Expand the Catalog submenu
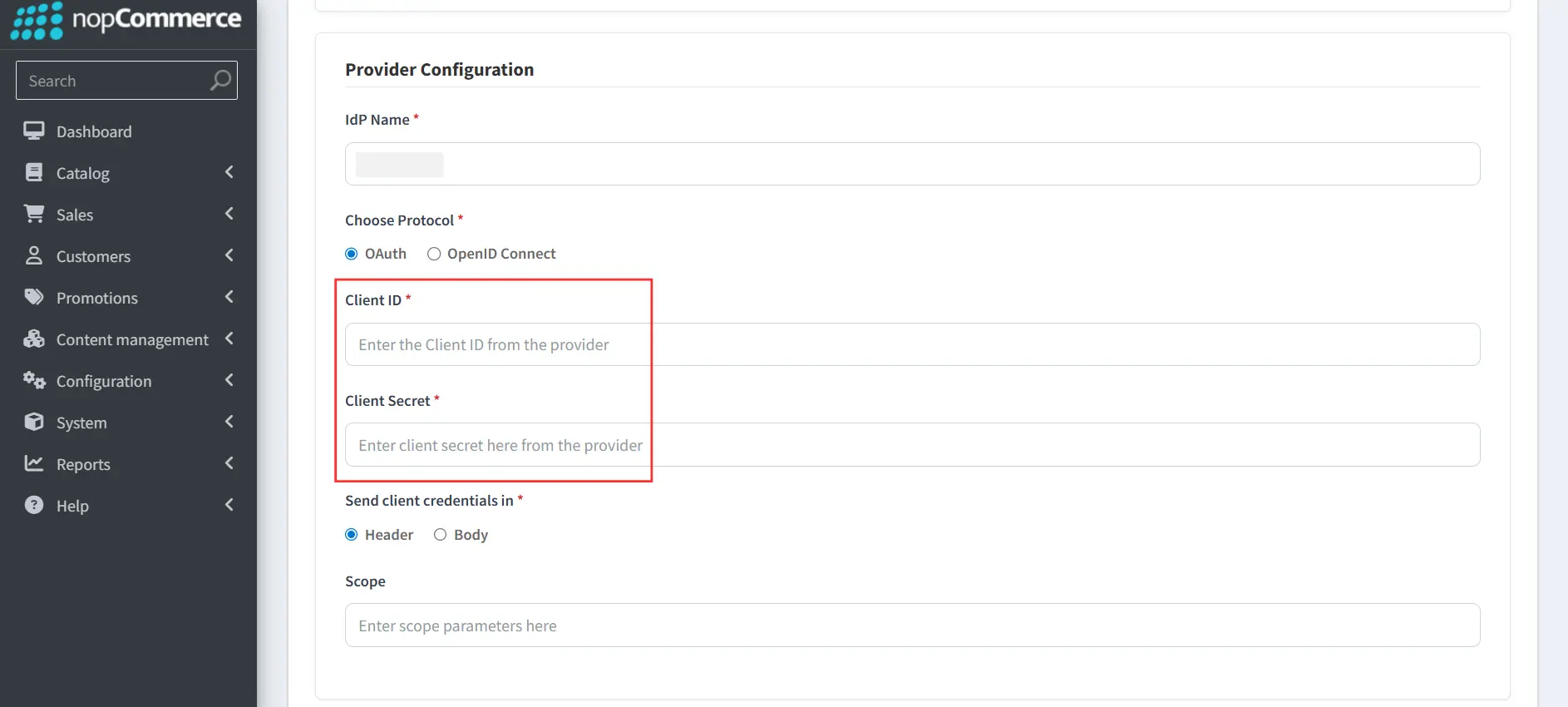The image size is (1568, 707). (x=229, y=172)
